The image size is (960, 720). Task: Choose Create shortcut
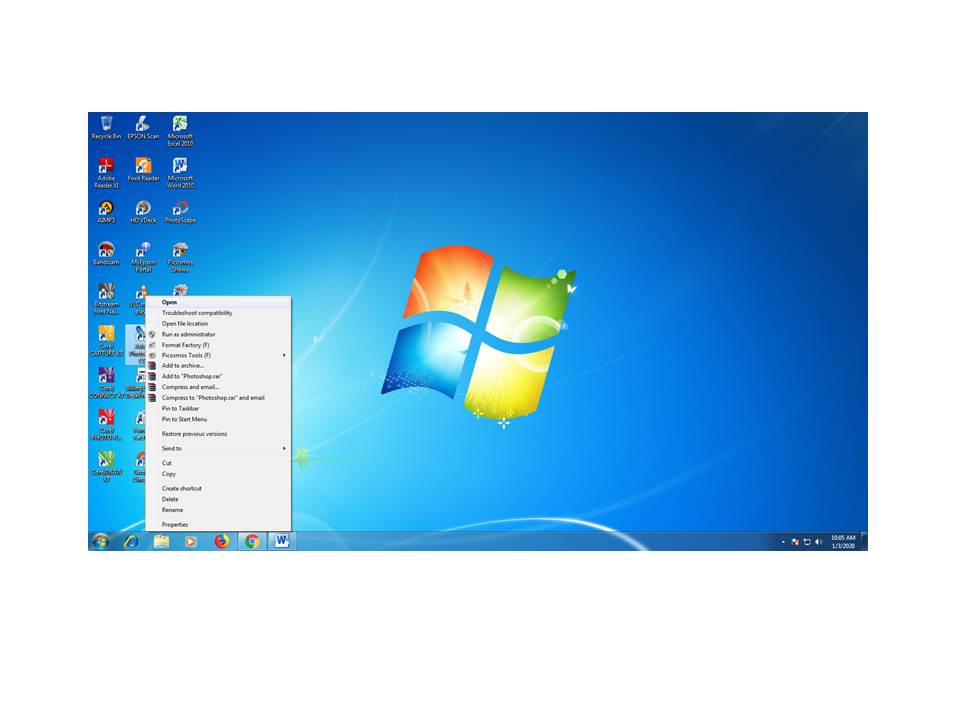tap(218, 489)
